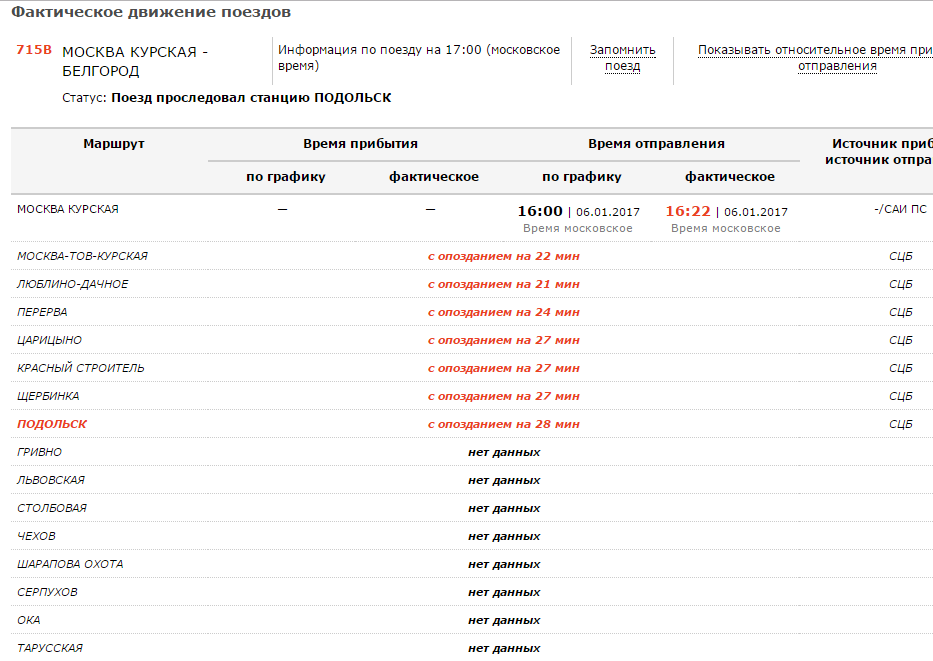Click the ЧЕХОВ station name
This screenshot has height=661, width=933.
(x=36, y=536)
